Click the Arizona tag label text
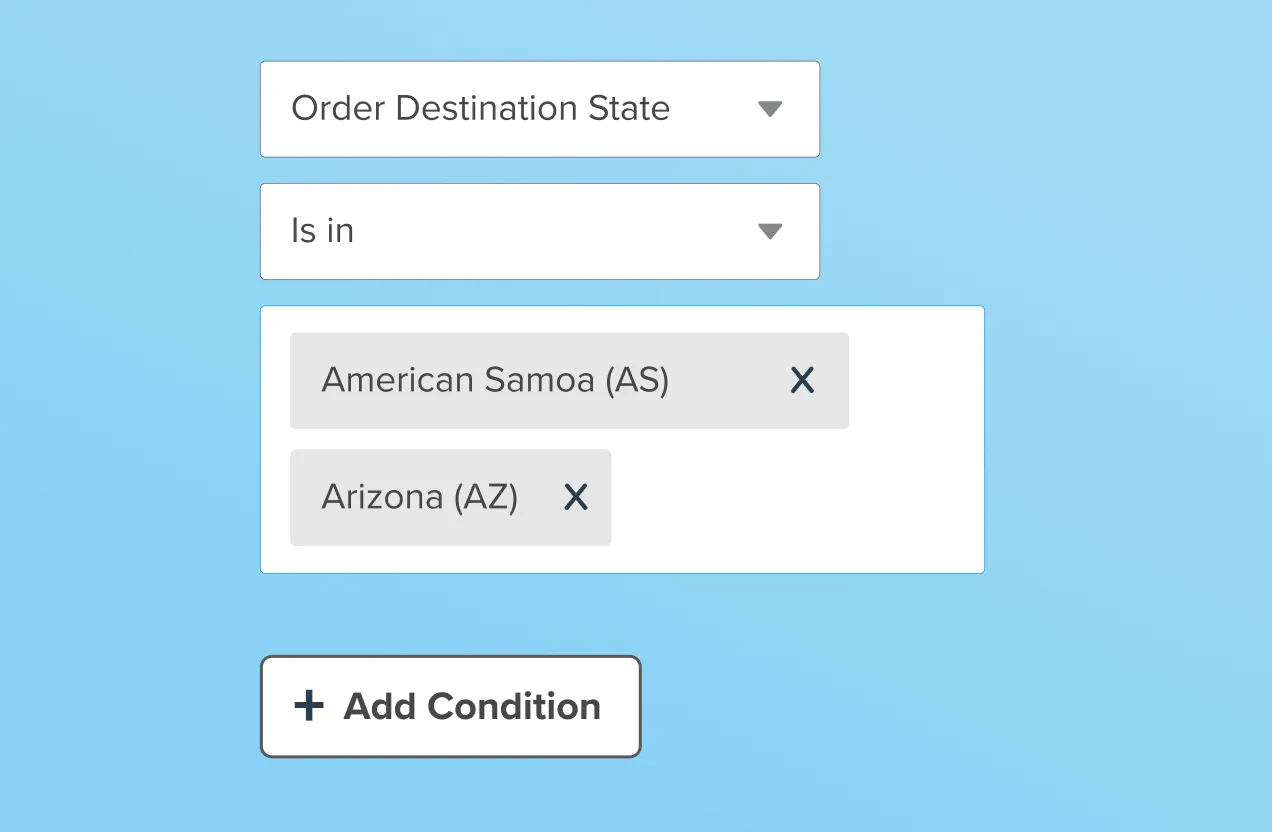 click(x=418, y=497)
